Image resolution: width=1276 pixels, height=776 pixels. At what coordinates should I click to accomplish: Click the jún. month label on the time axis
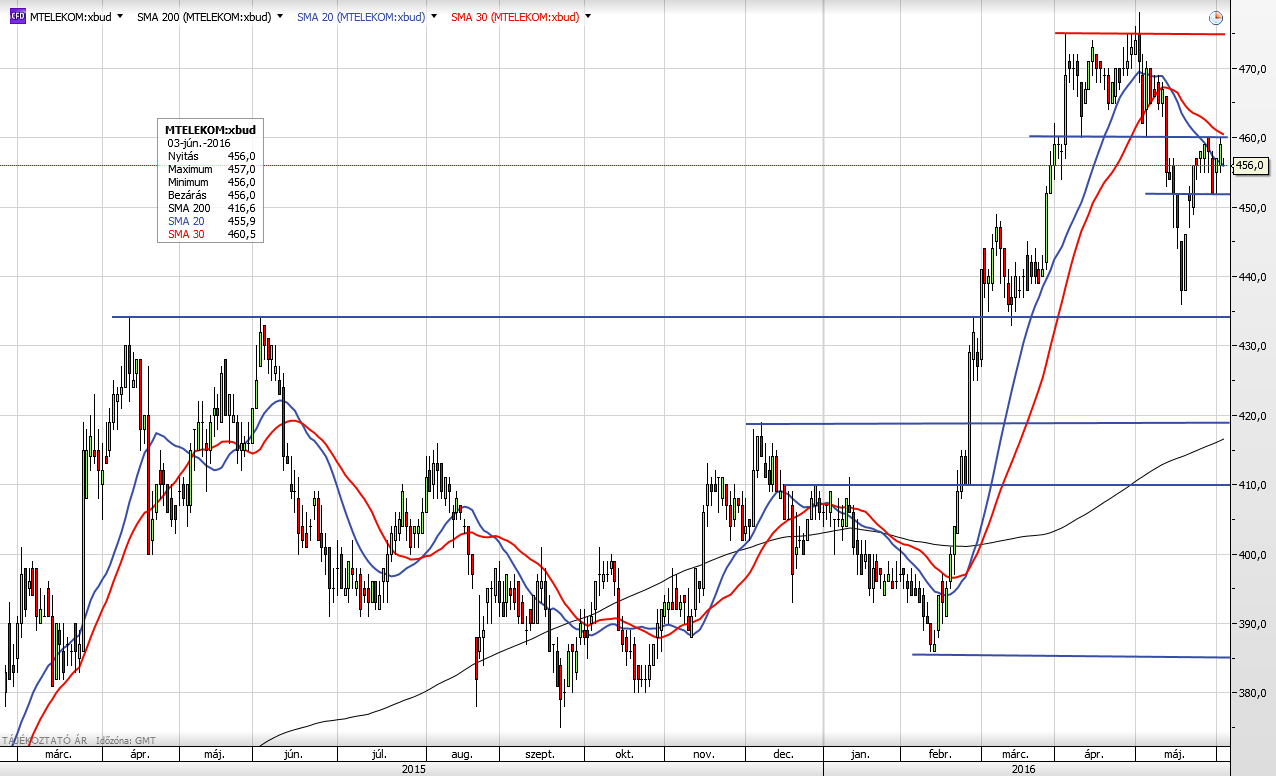click(x=294, y=754)
